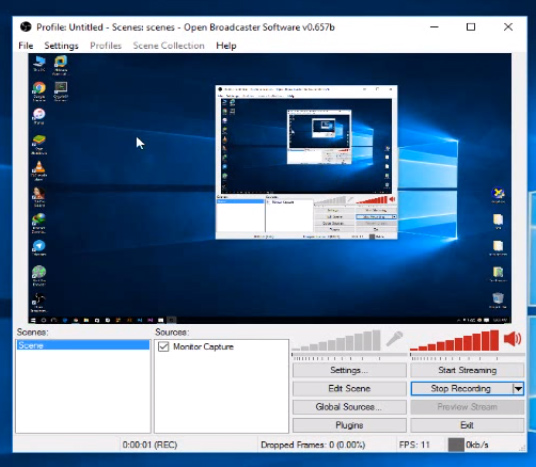The width and height of the screenshot is (536, 467).
Task: Click the OBS logo in title bar
Action: coord(26,27)
